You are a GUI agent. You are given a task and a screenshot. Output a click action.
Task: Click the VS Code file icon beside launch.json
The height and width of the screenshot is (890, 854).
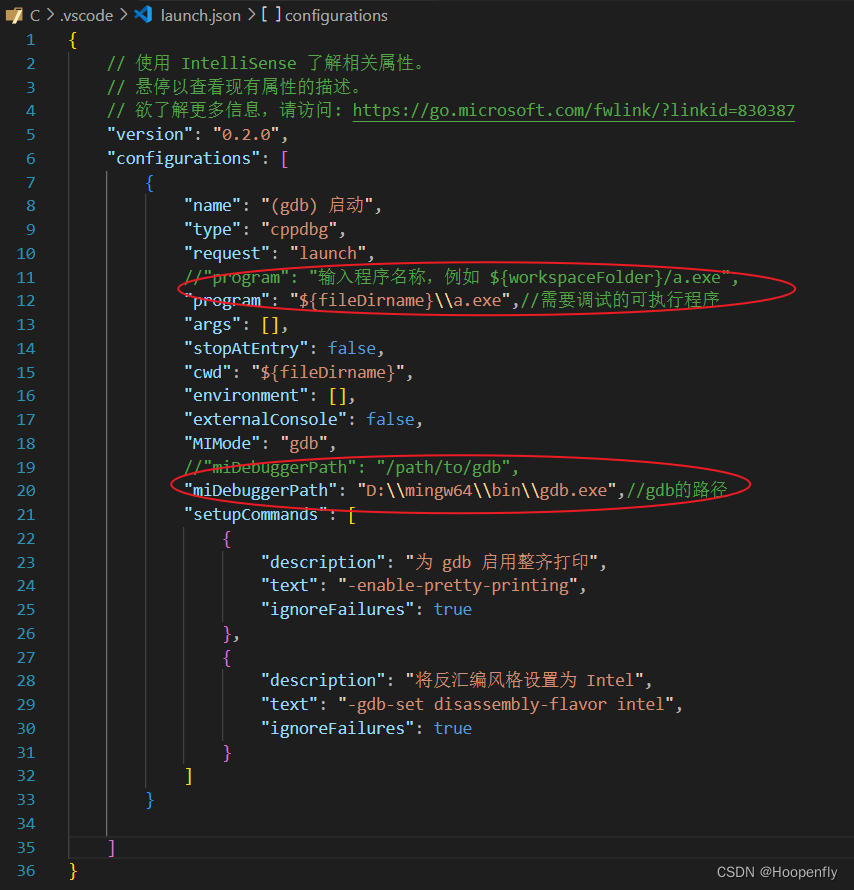(x=143, y=14)
